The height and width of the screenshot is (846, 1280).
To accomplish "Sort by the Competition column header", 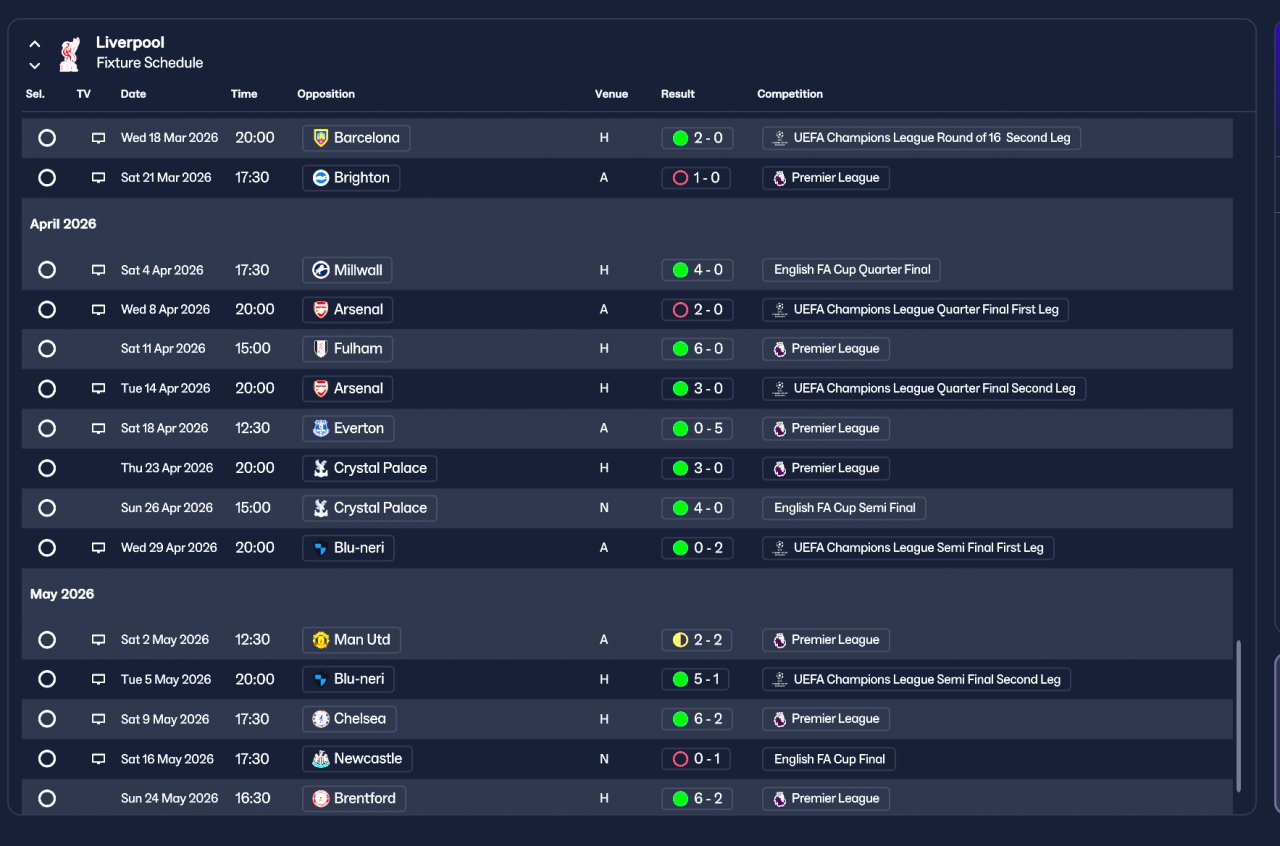I will pyautogui.click(x=790, y=94).
